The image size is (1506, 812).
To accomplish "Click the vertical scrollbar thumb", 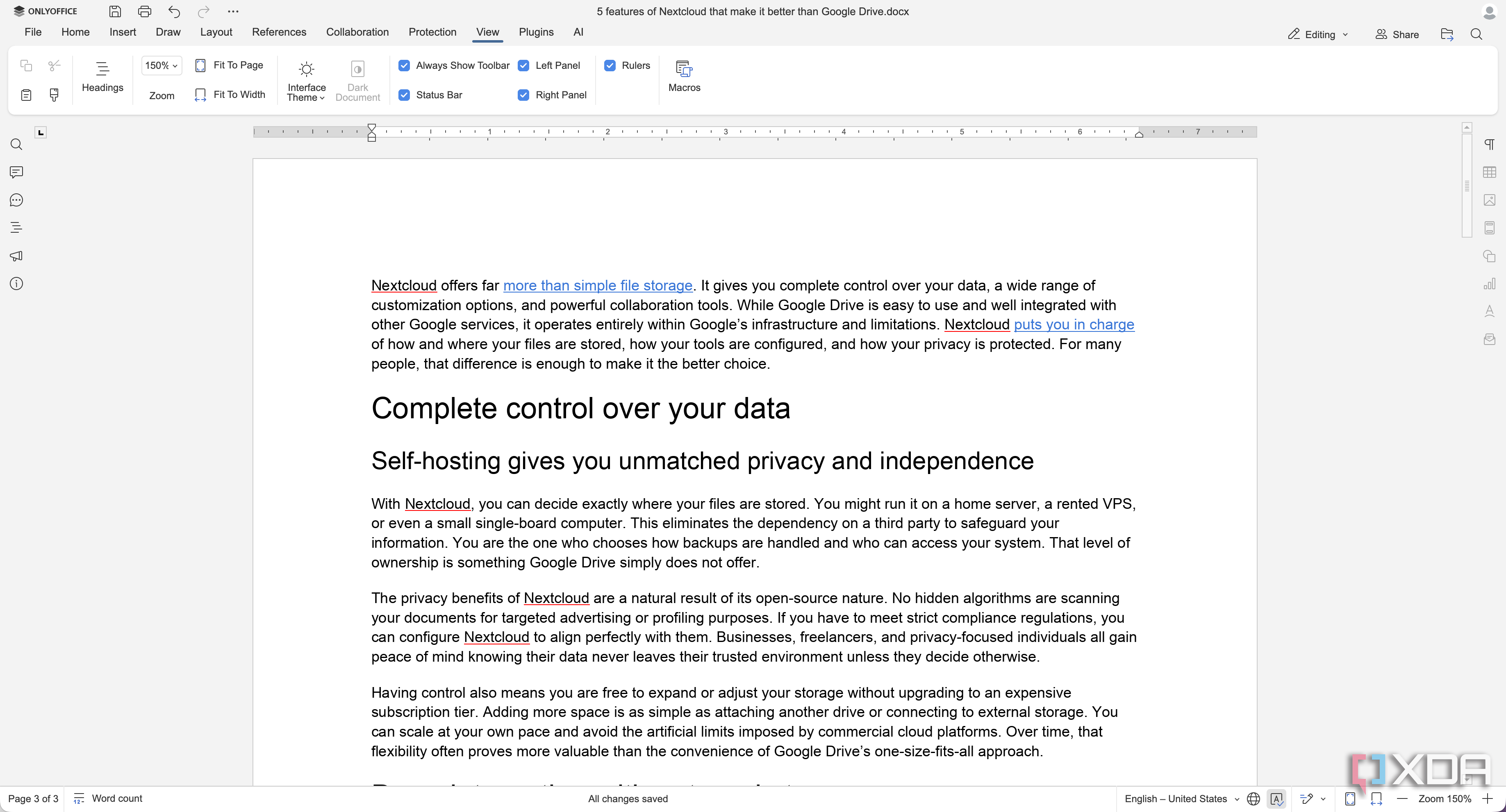I will [x=1467, y=186].
